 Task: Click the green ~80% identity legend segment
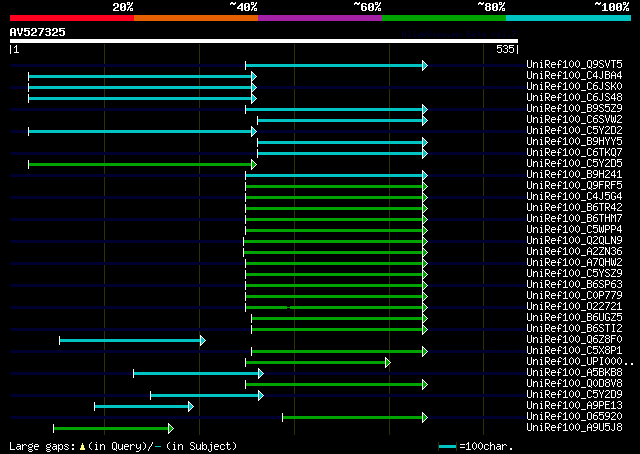(x=444, y=18)
